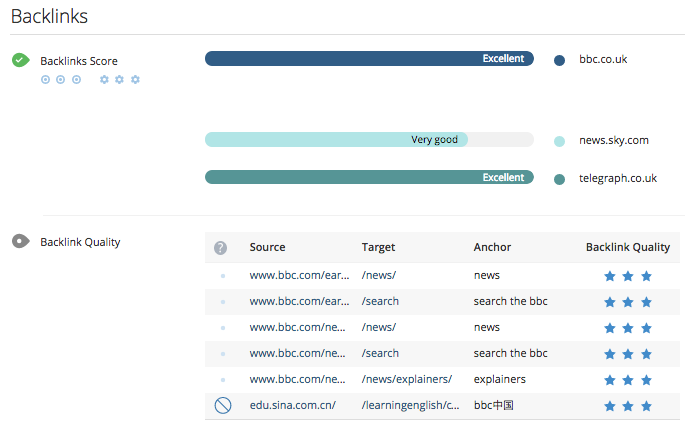This screenshot has height=422, width=685.
Task: Click the Backlink Quality column header
Action: [x=628, y=248]
